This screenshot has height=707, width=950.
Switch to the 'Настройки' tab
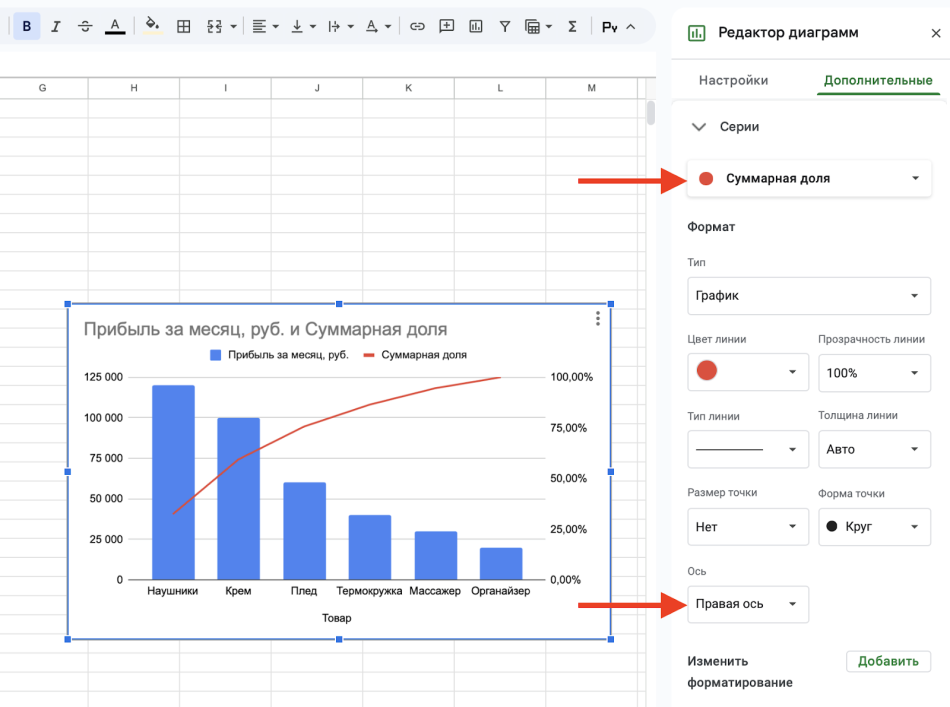click(733, 80)
